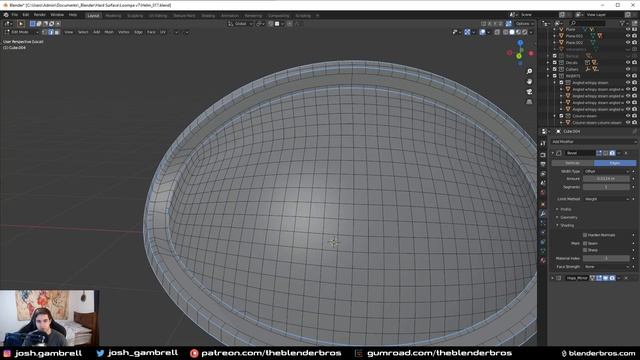Switch to Modeling workspace tab
Viewport: 640px width, 360px height.
point(113,16)
